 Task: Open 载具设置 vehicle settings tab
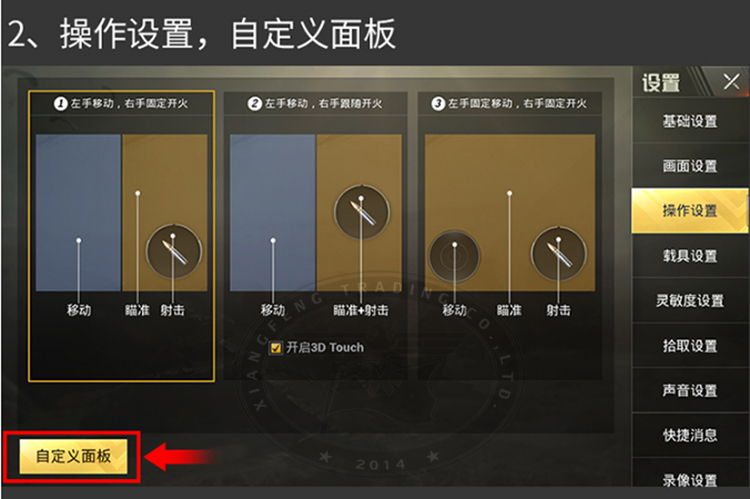tap(690, 255)
